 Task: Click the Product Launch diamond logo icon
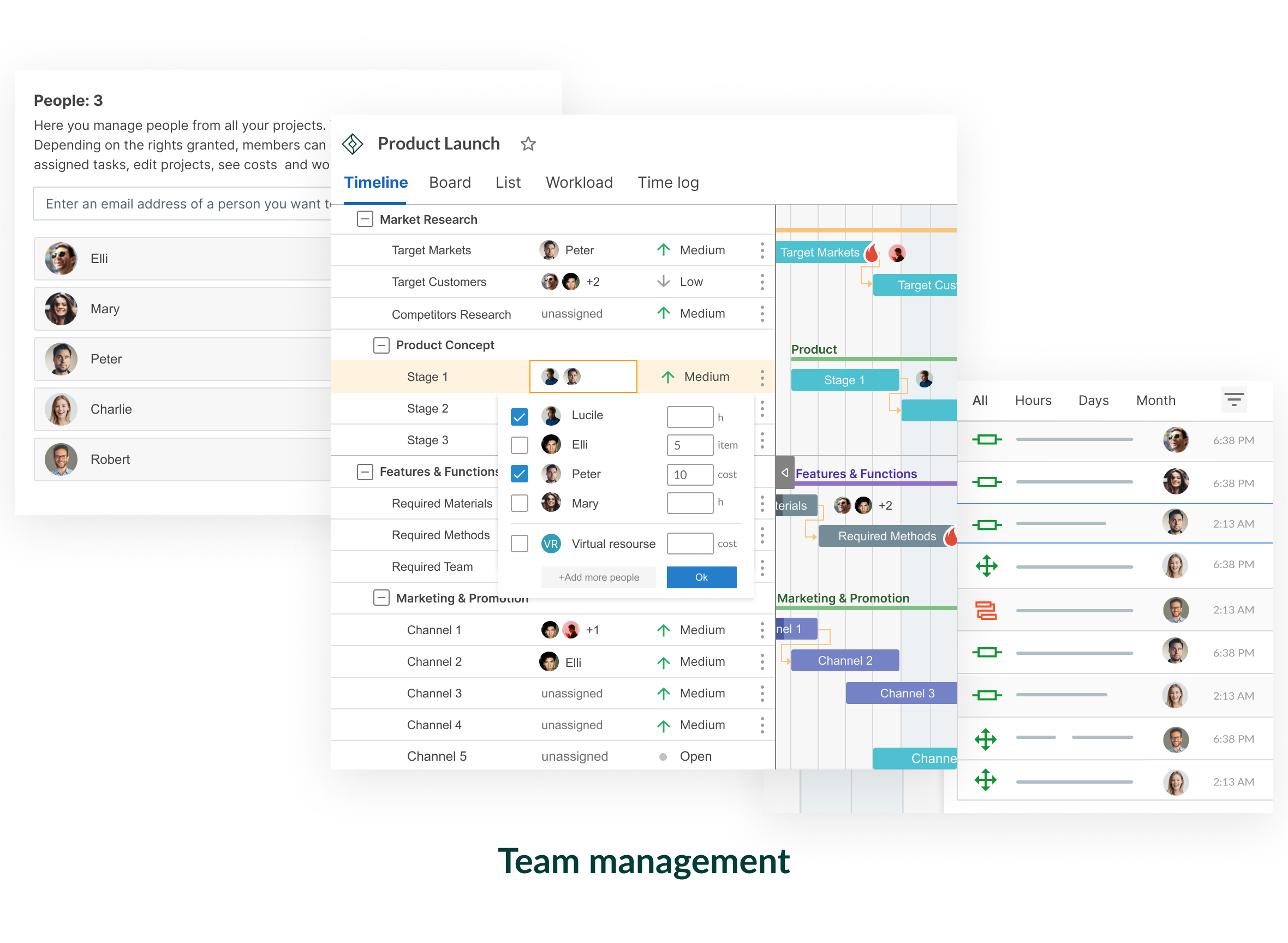click(x=352, y=144)
